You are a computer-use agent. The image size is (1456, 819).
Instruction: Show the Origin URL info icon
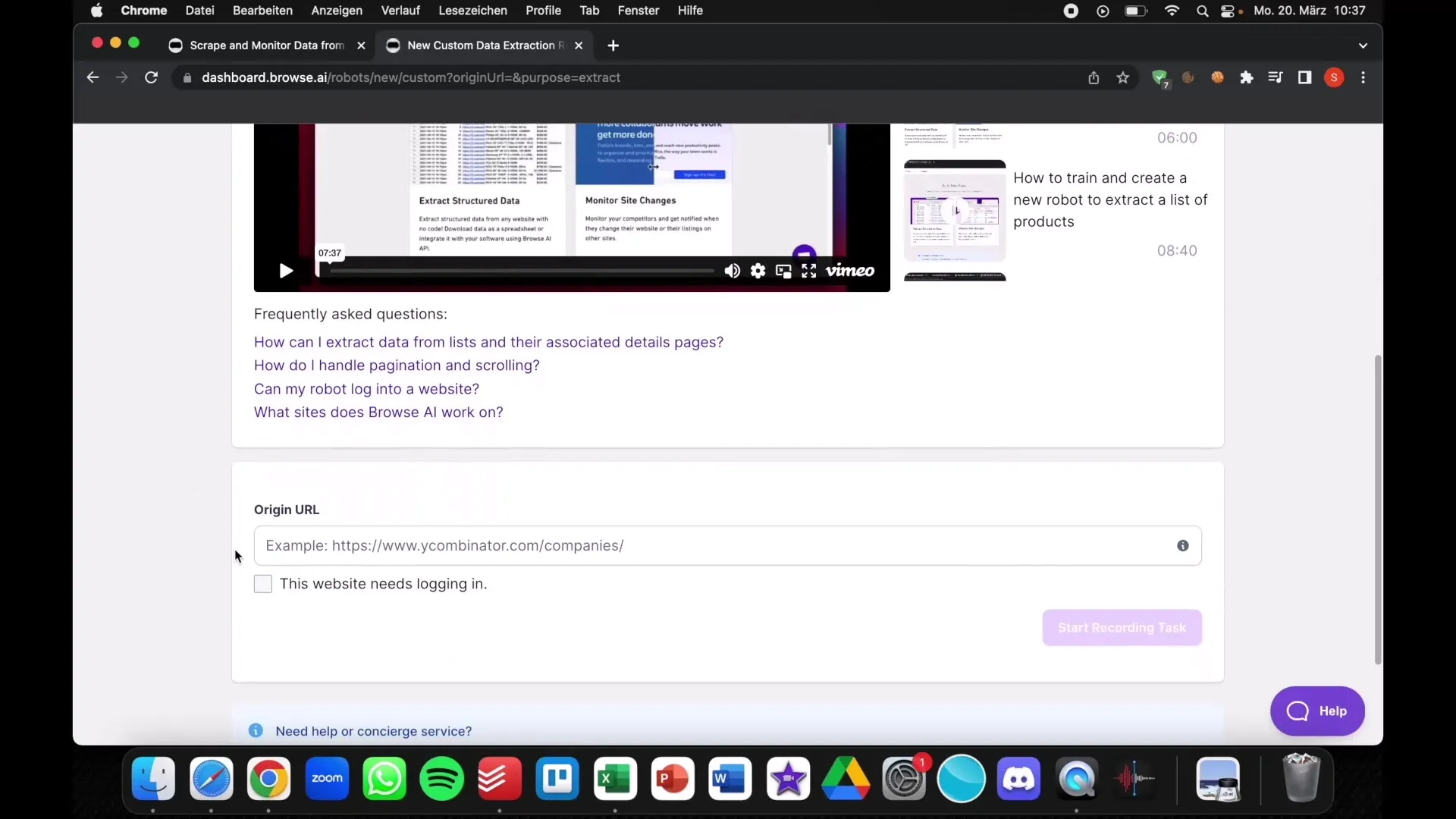[x=1183, y=546]
